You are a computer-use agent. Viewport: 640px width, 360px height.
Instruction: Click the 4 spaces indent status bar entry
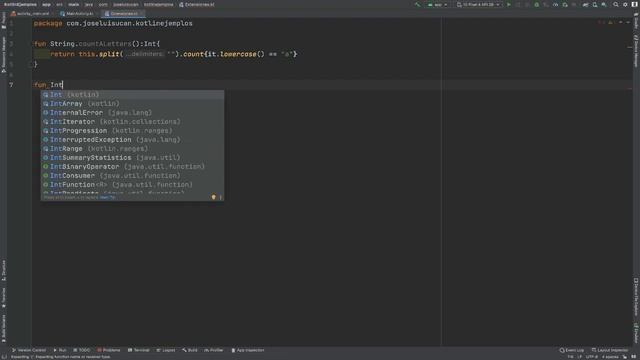coord(610,357)
